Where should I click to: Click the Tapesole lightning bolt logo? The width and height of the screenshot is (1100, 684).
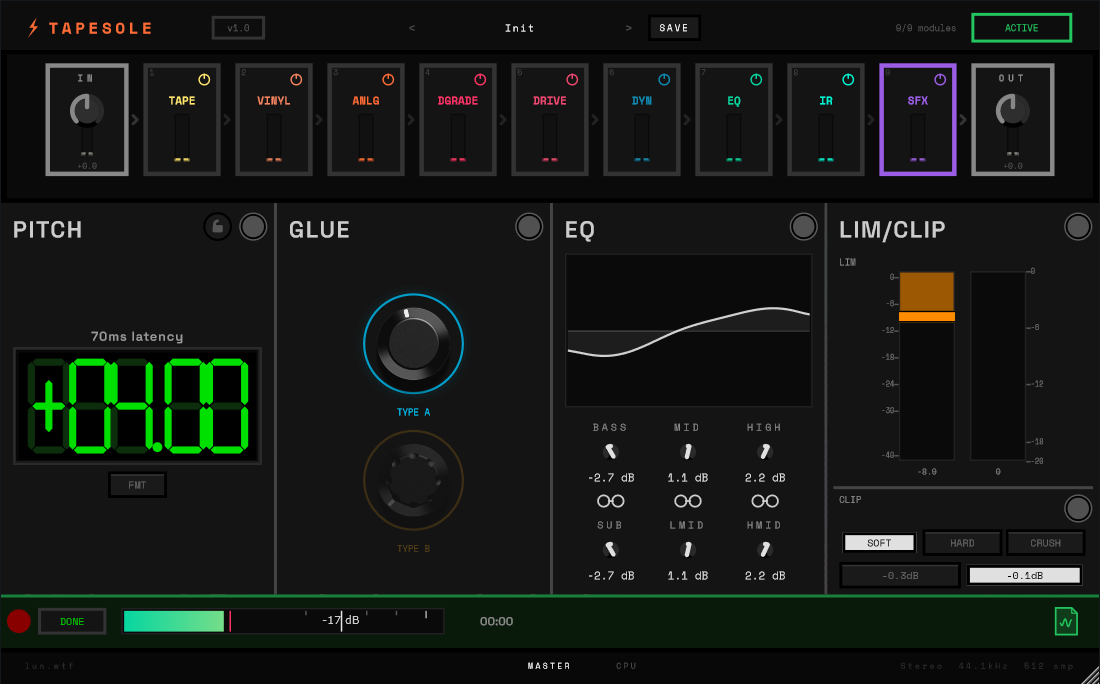click(33, 28)
